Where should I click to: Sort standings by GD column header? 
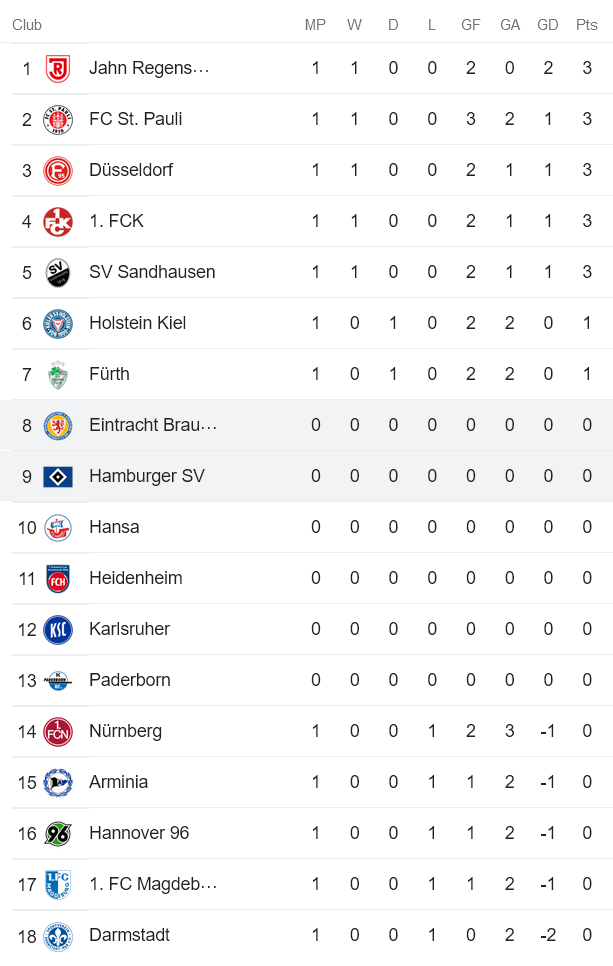(548, 25)
